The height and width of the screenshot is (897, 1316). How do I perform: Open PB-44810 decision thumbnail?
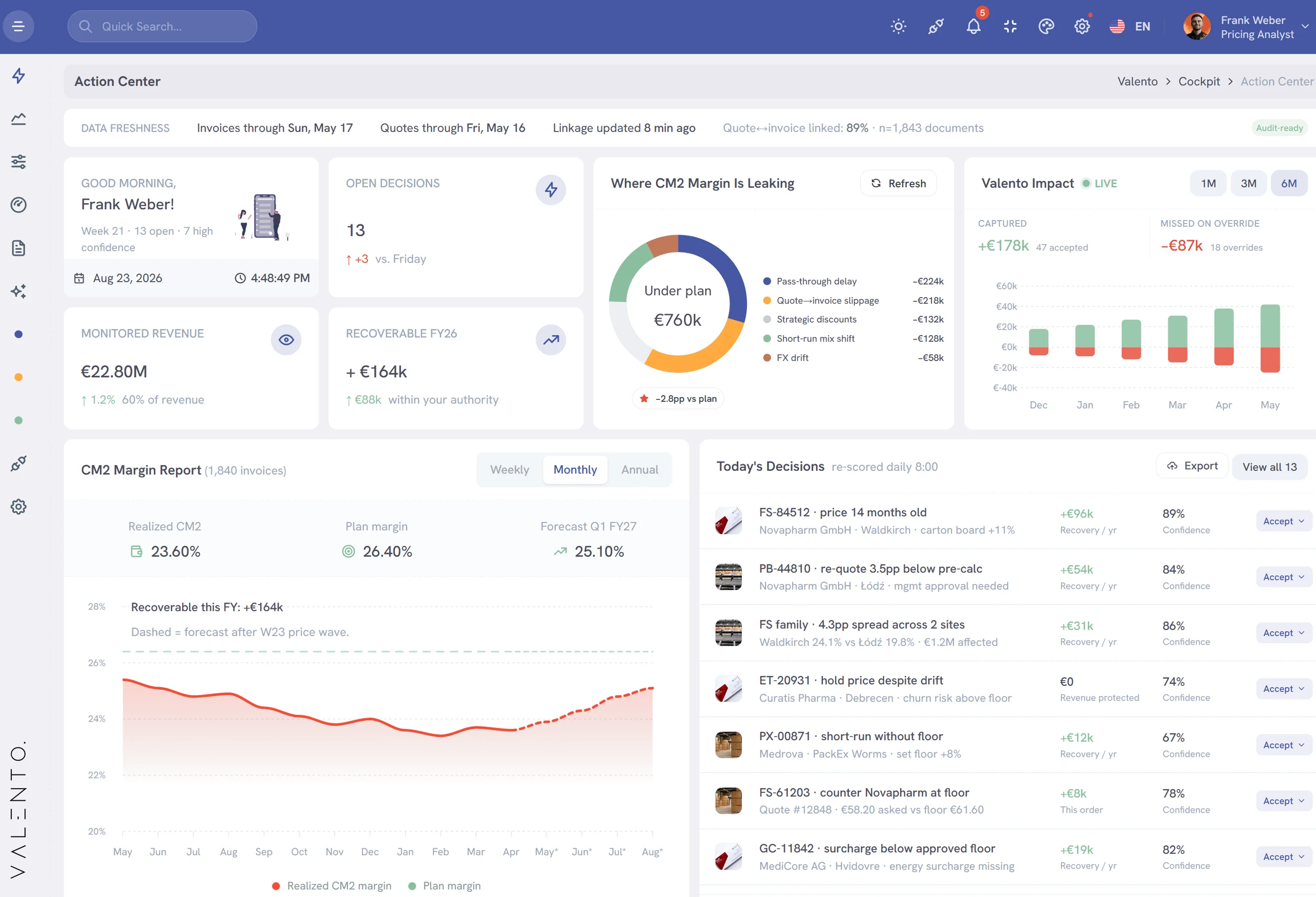tap(728, 577)
